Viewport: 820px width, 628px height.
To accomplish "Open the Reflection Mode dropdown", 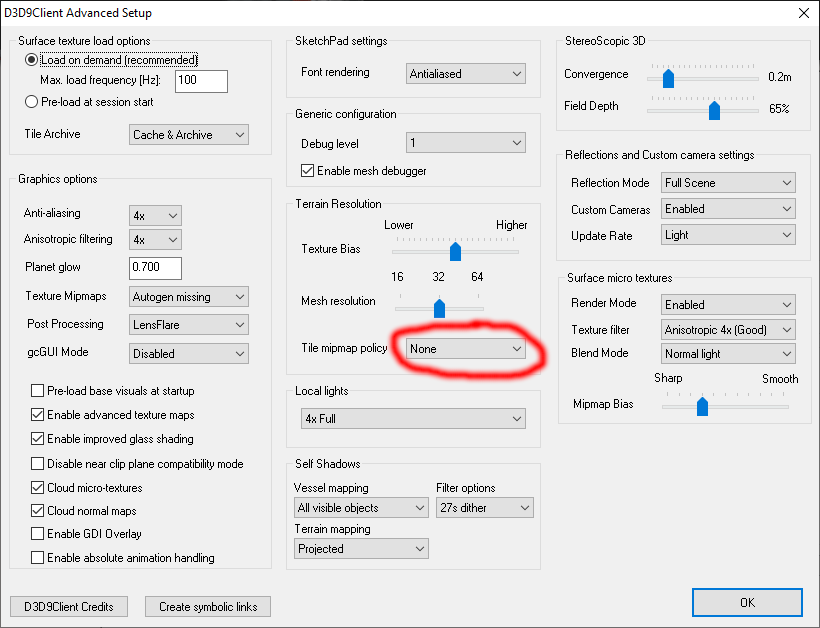I will 728,183.
